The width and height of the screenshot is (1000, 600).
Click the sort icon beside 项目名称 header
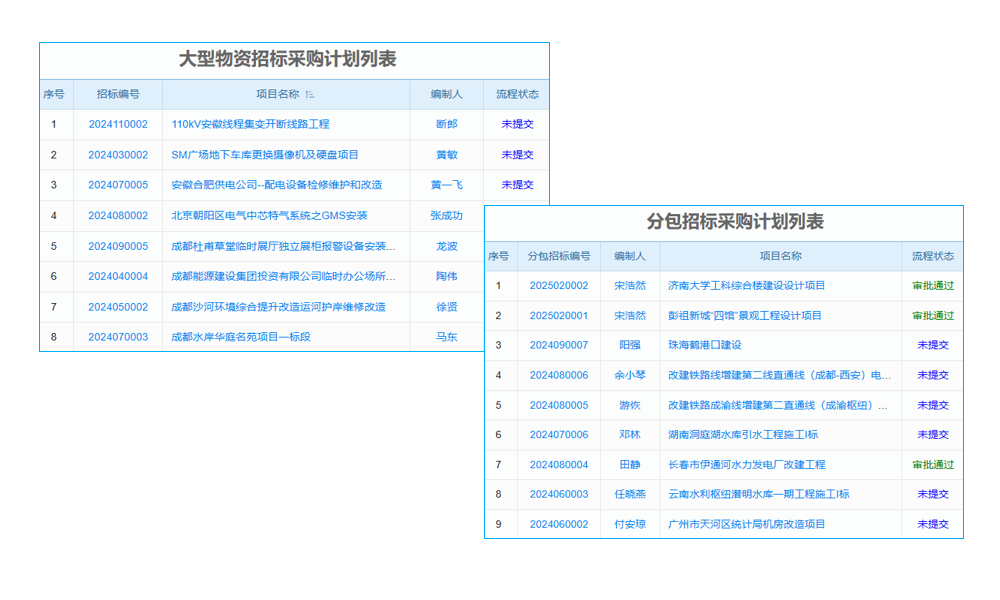(x=311, y=94)
